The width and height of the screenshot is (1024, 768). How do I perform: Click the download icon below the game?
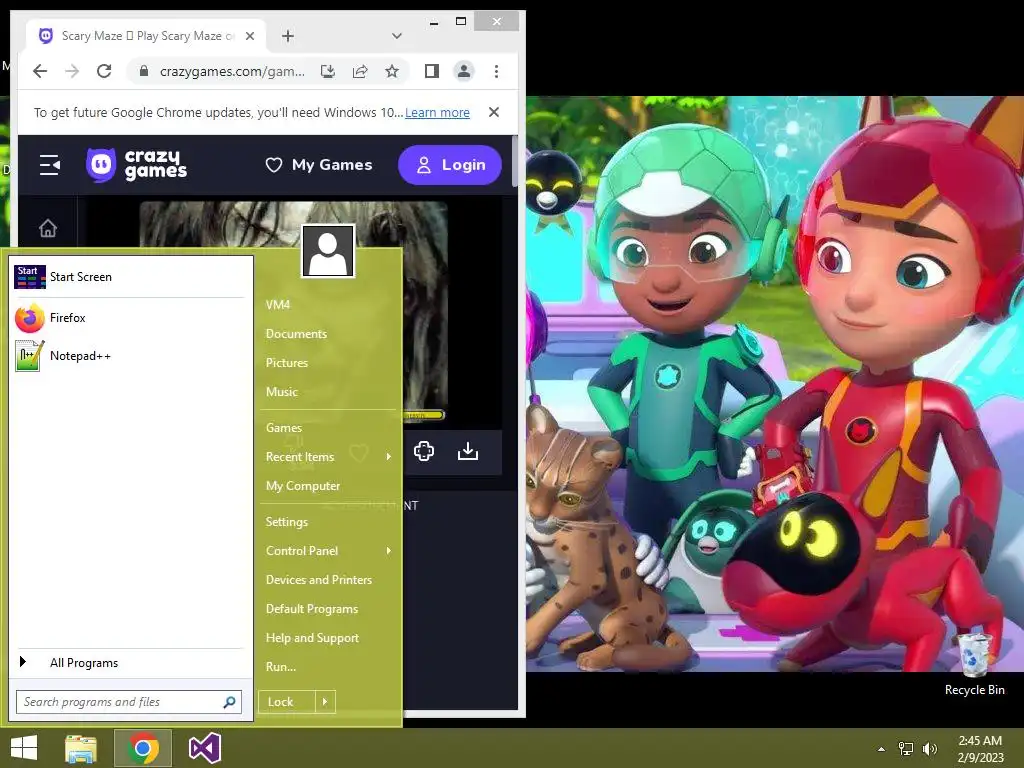point(468,451)
